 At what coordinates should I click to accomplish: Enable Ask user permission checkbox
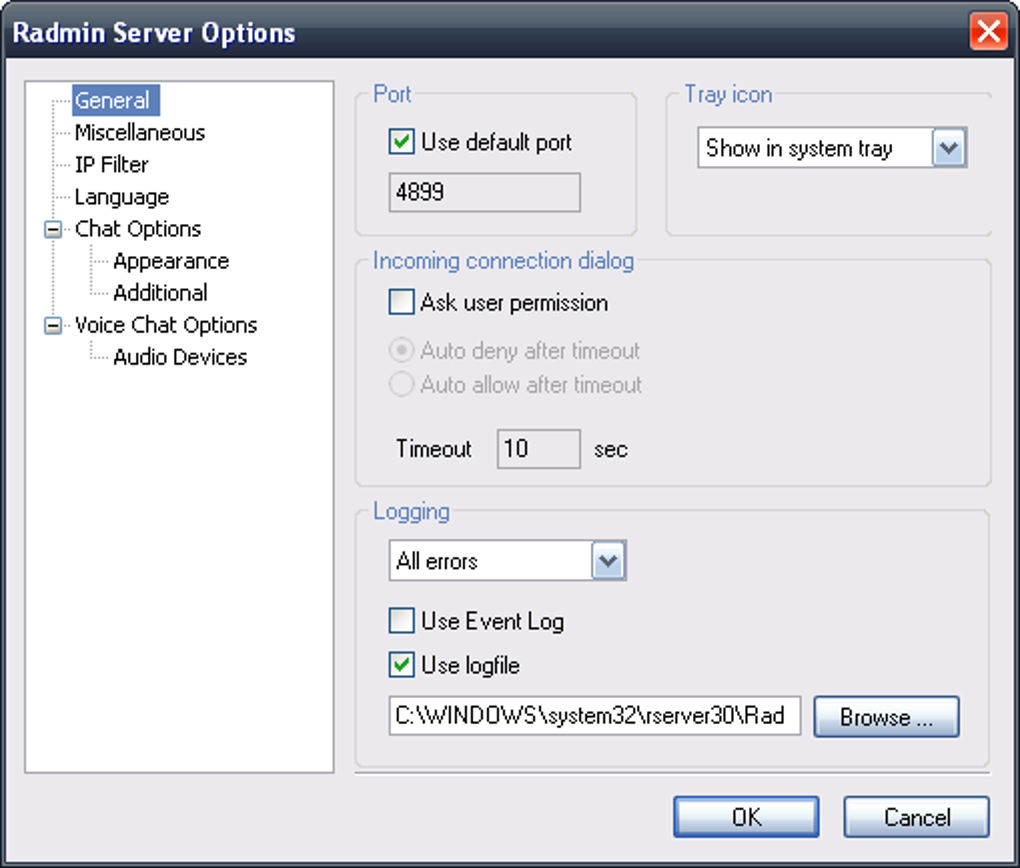tap(401, 302)
